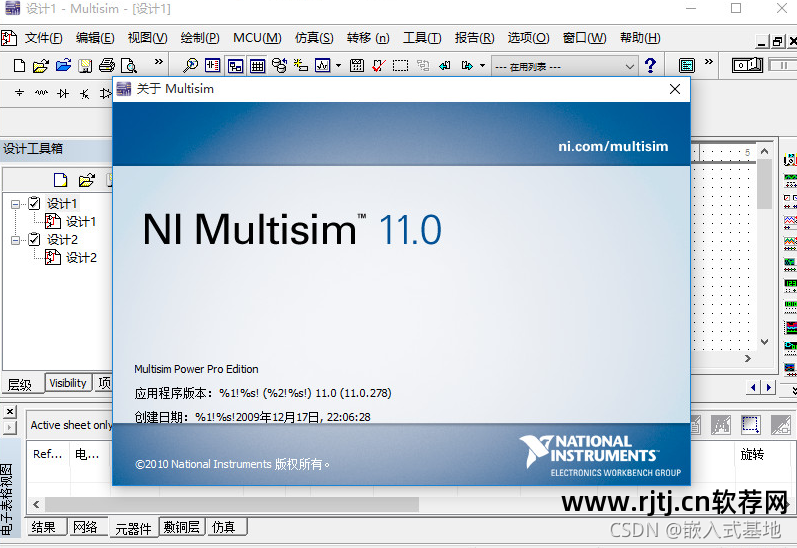Flip the simulation run switch
Viewport: 797px width, 548px height.
pos(747,66)
